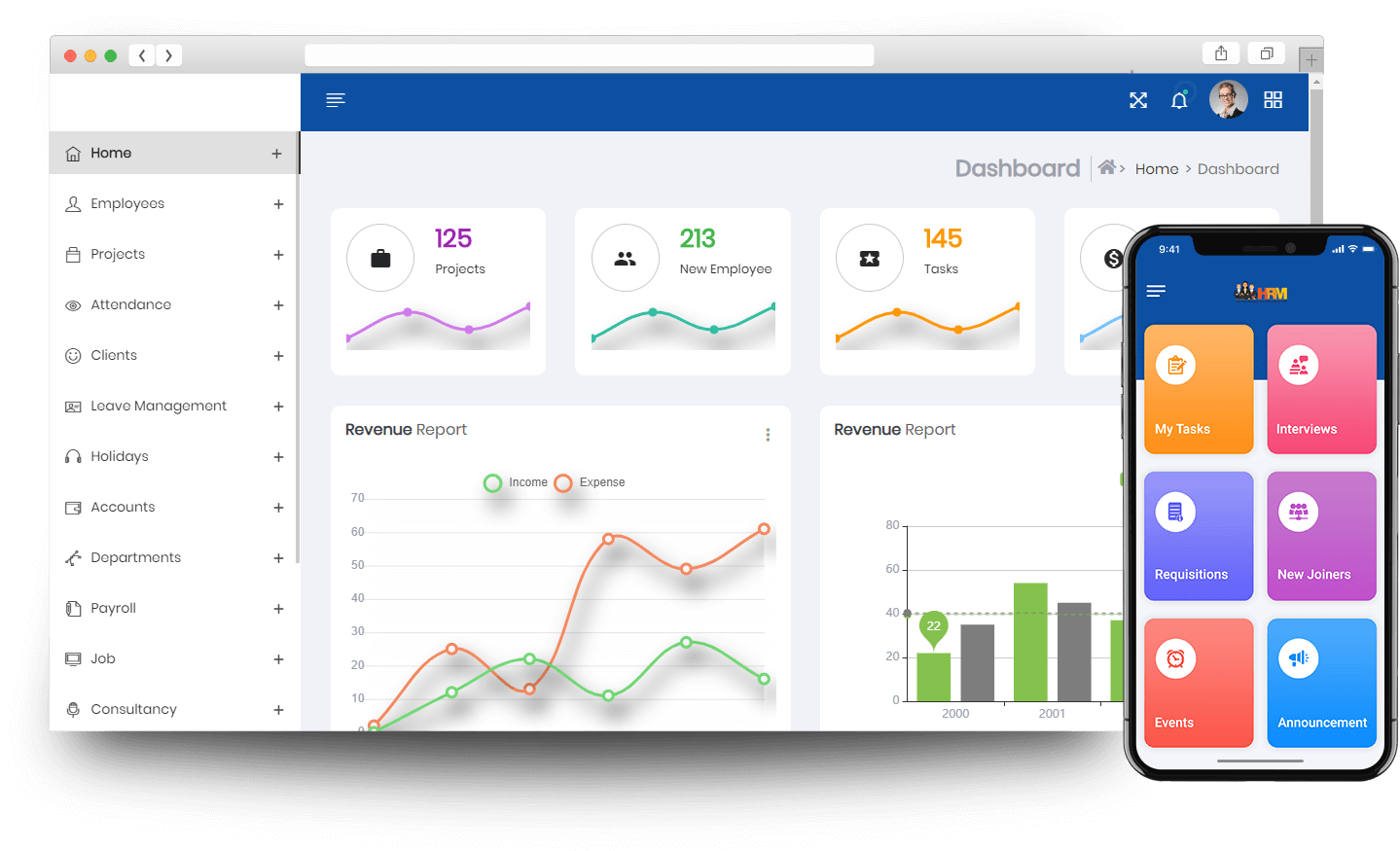This screenshot has width=1400, height=851.
Task: Expand the Payroll menu plus sign
Action: (278, 609)
